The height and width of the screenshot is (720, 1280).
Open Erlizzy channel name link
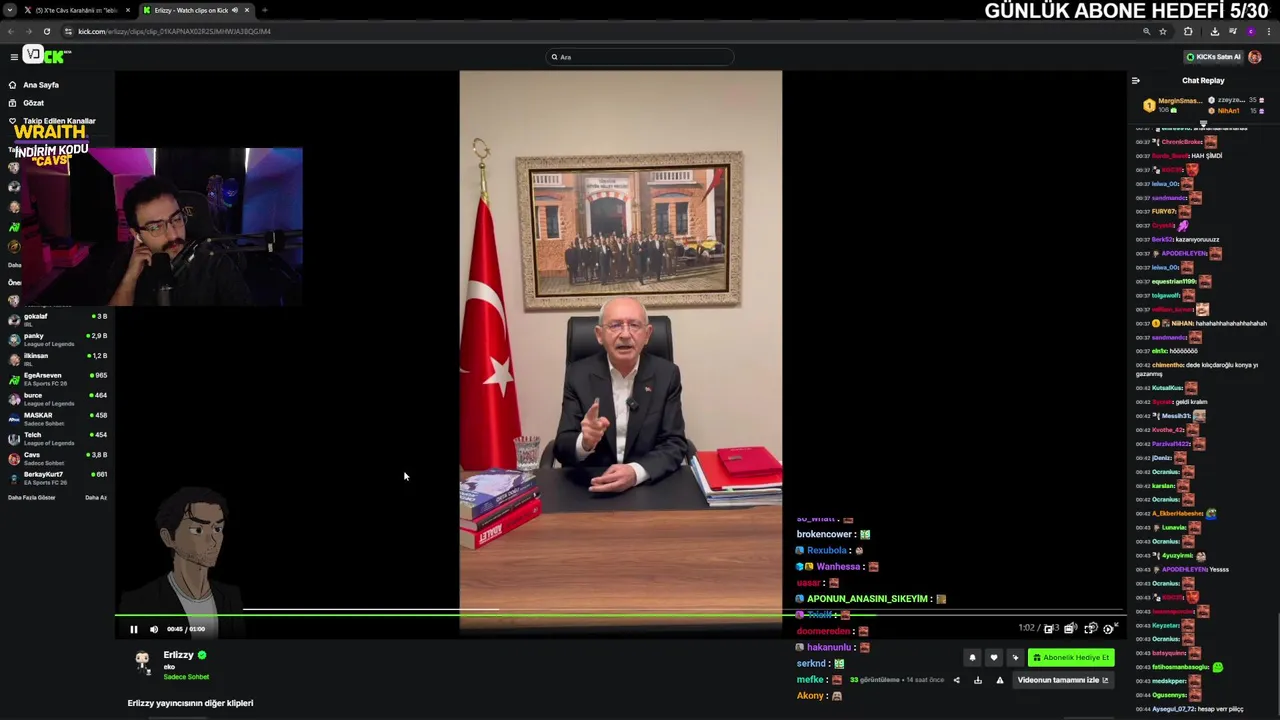pyautogui.click(x=178, y=655)
